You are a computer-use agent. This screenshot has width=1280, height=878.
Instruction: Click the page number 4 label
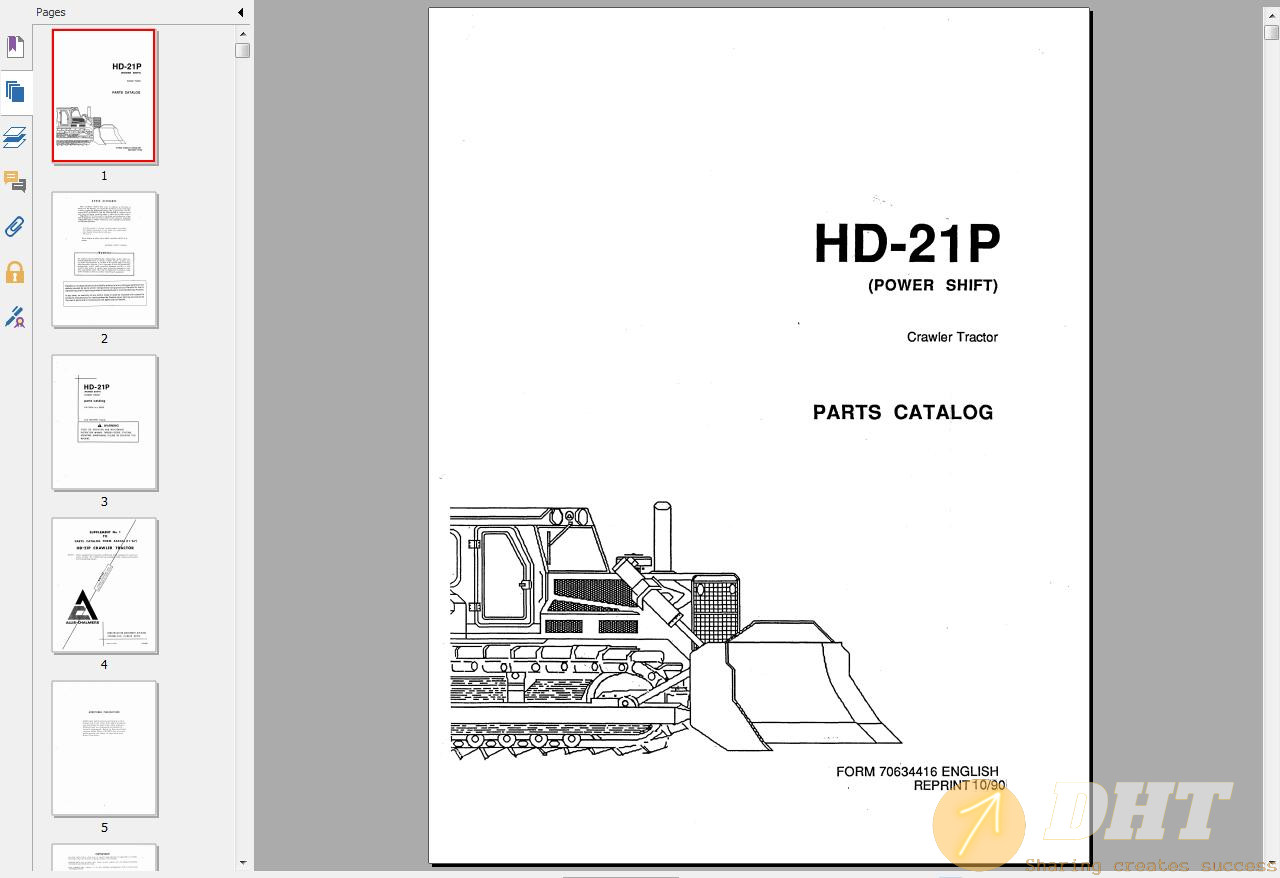pyautogui.click(x=104, y=665)
